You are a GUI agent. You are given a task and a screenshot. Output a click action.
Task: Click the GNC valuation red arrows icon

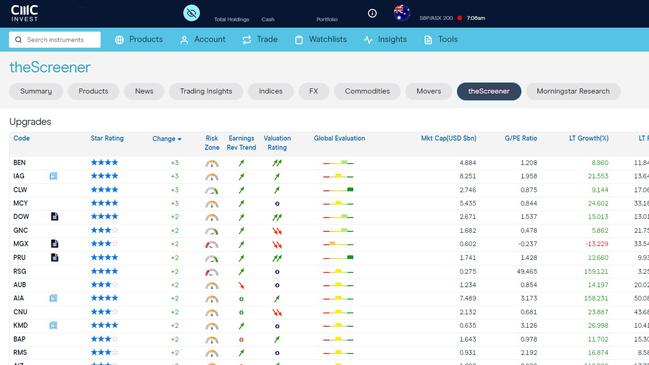click(x=277, y=231)
